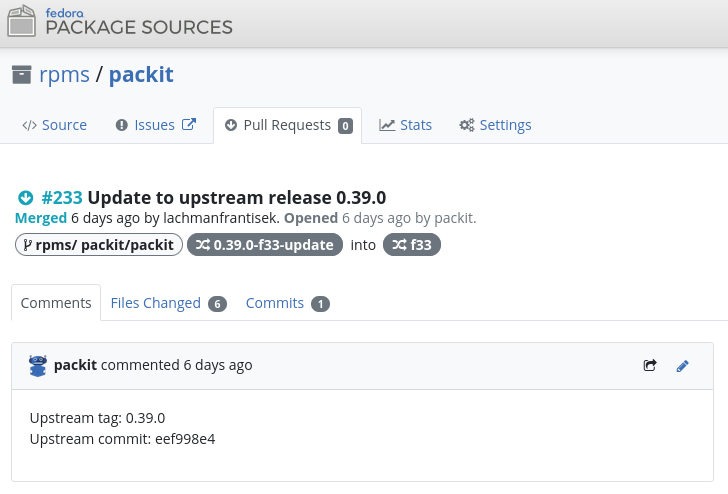Open the packit project link

pos(141,74)
